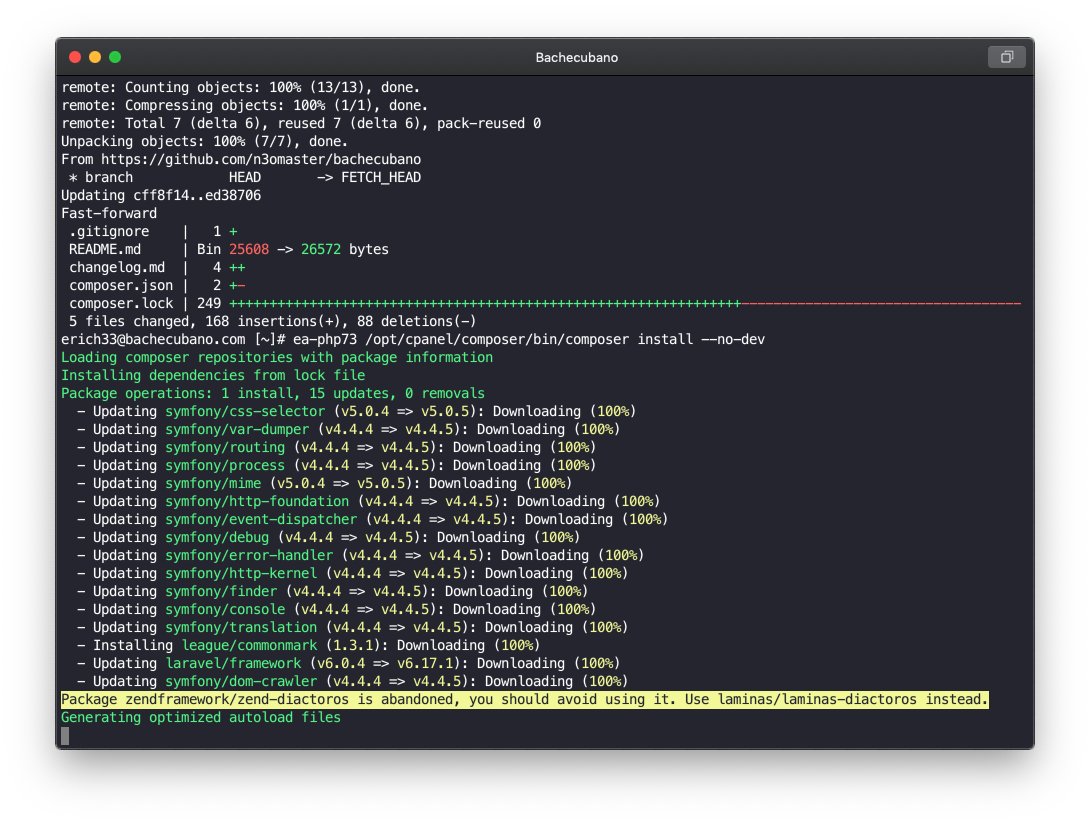Image resolution: width=1090 pixels, height=823 pixels.
Task: Click the .gitignore file name
Action: tap(109, 231)
